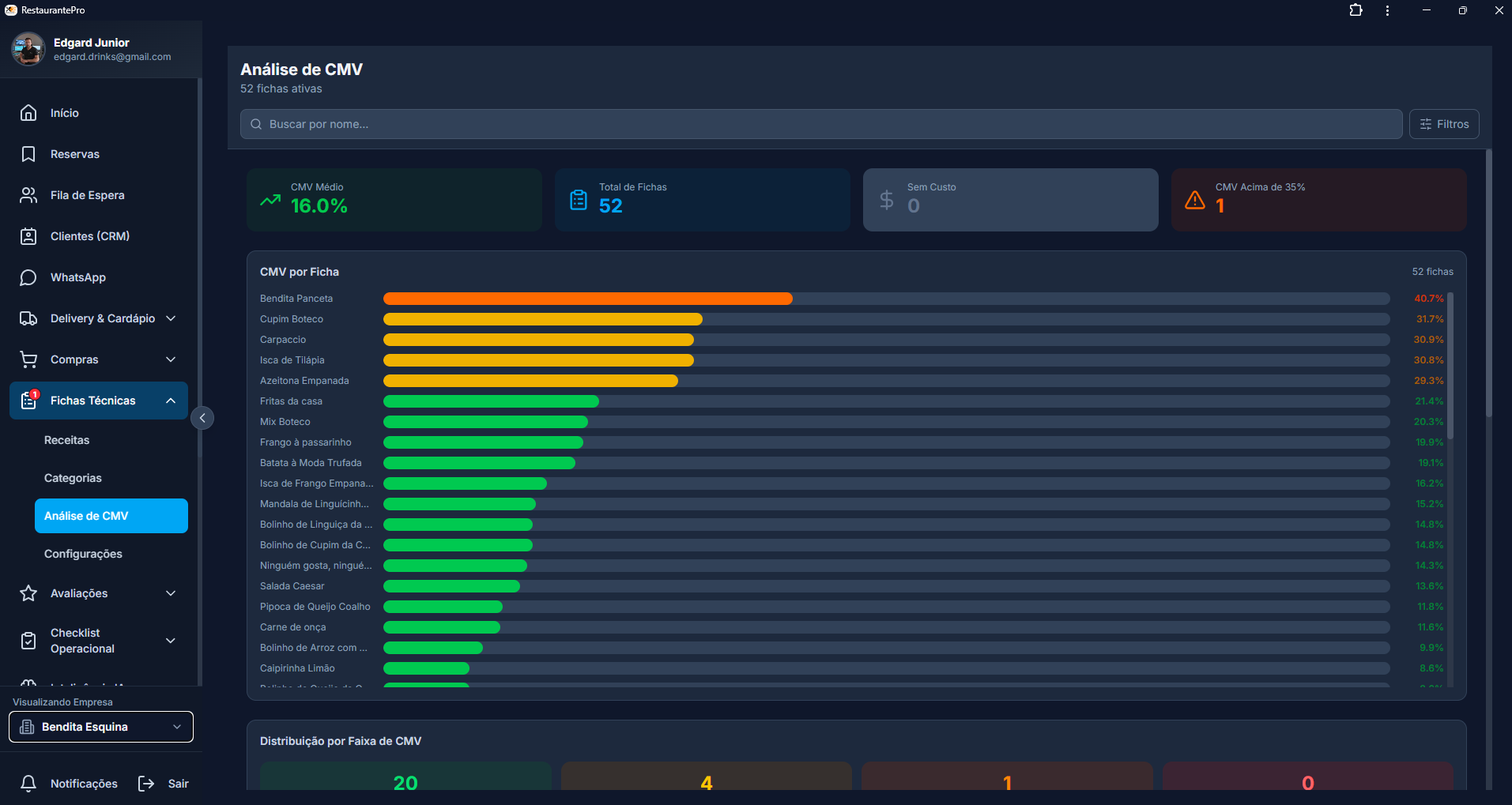
Task: Click the CMV Acima de 35% card
Action: pyautogui.click(x=1318, y=200)
